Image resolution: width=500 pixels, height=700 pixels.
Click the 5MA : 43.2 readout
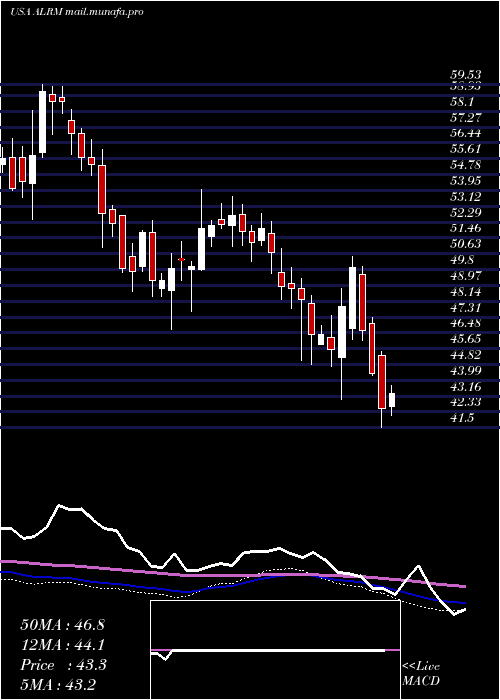click(58, 685)
